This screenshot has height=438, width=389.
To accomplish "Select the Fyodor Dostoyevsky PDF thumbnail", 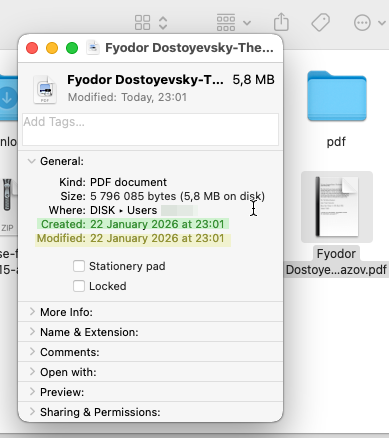I will 337,207.
